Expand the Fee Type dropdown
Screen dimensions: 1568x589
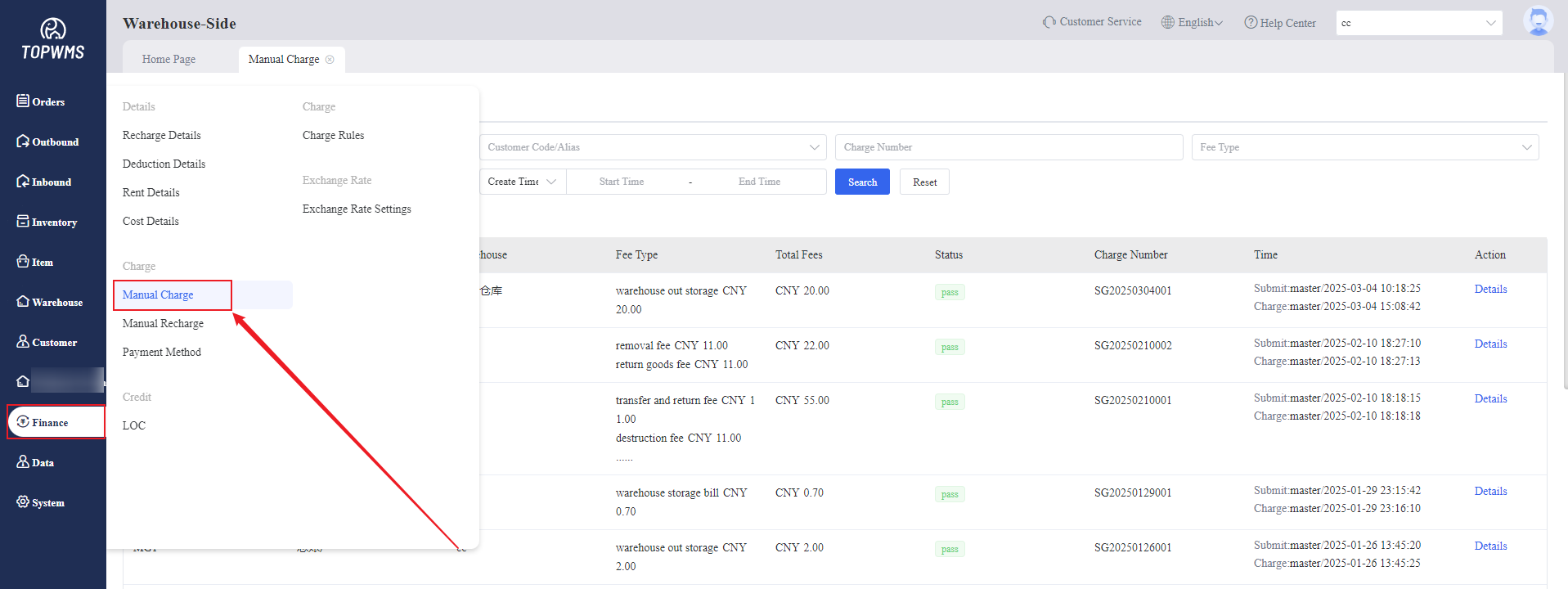pos(1364,147)
